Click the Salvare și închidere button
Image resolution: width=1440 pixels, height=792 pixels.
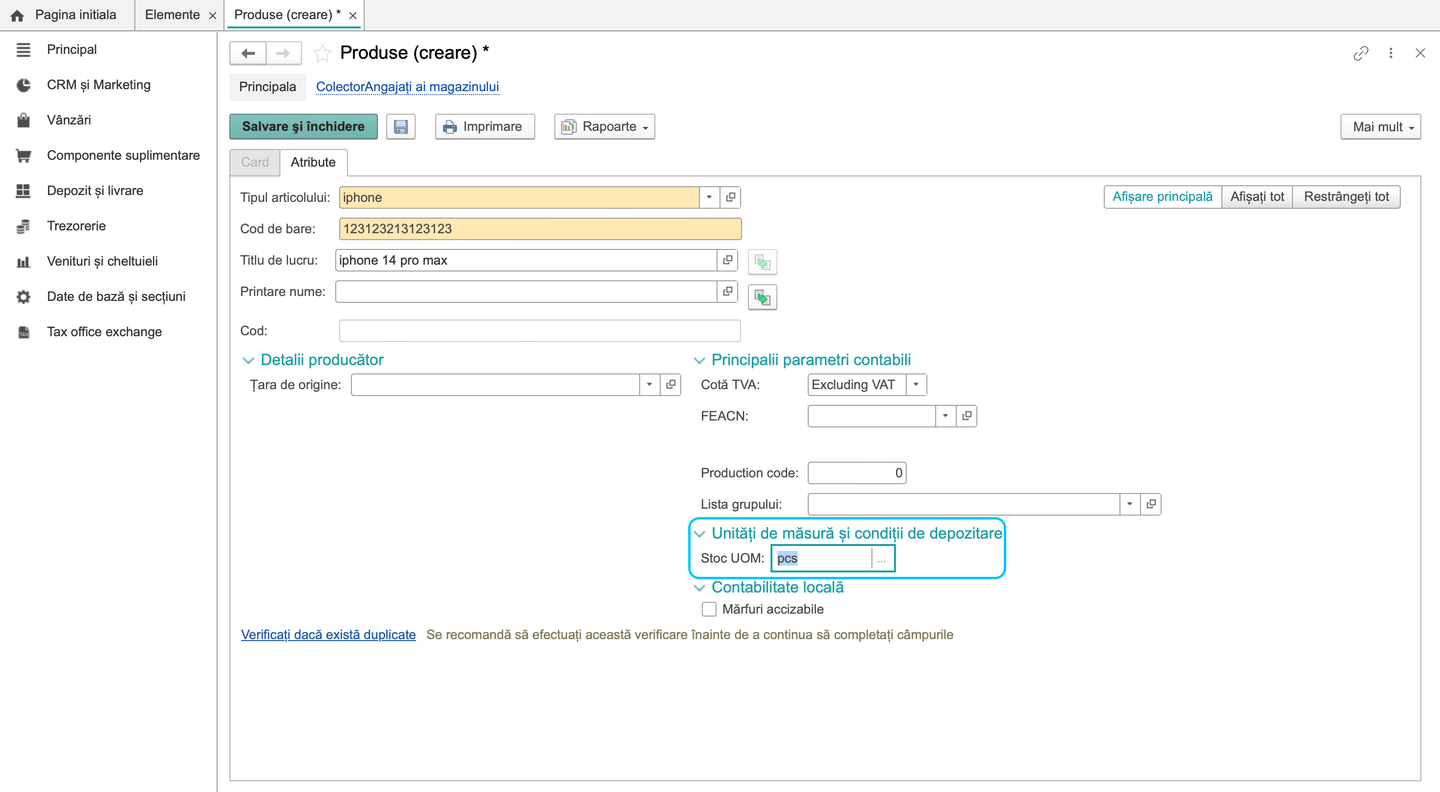(304, 127)
